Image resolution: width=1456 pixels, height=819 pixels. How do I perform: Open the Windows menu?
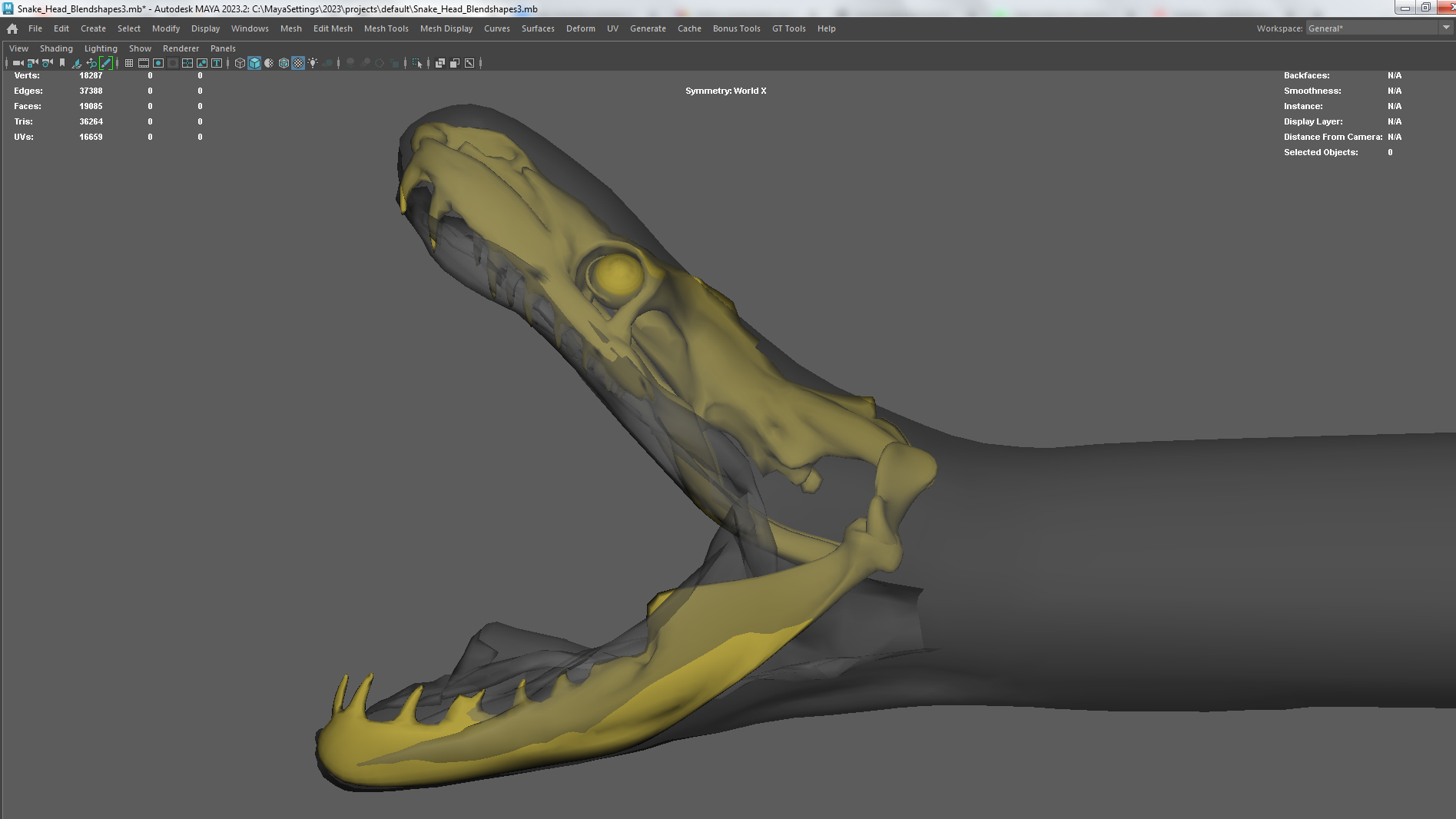click(x=250, y=28)
